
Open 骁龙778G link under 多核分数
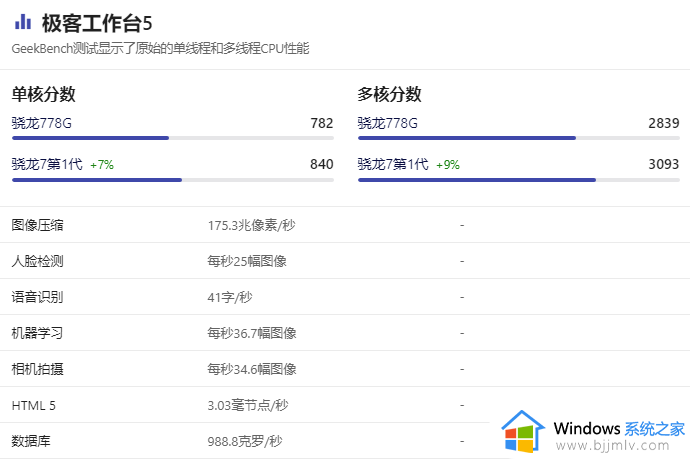(387, 123)
